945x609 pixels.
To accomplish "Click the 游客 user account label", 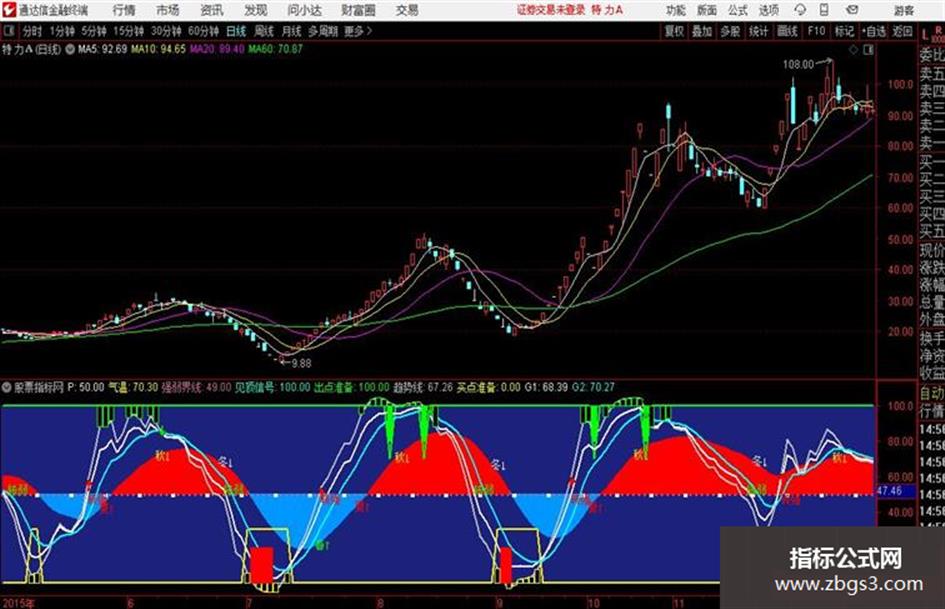I will [903, 10].
